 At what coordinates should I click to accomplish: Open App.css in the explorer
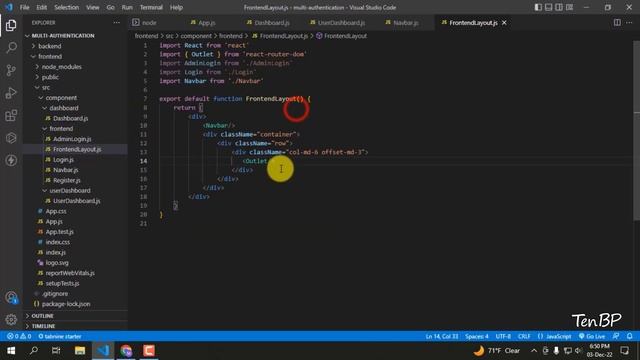coord(56,211)
